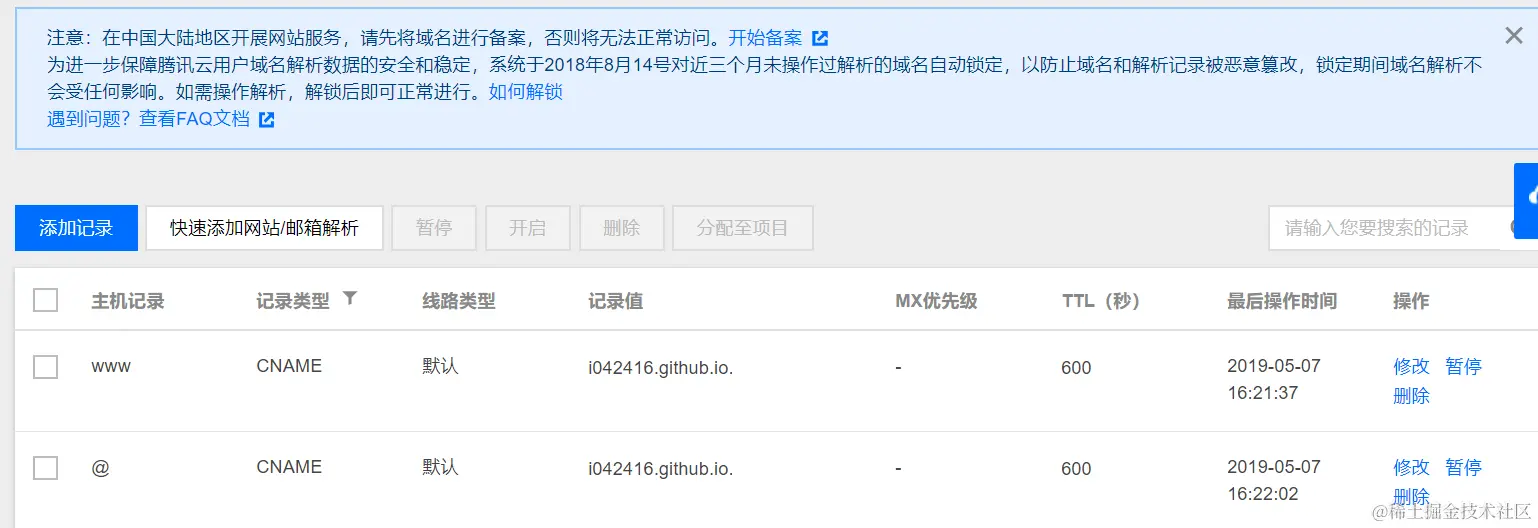1538x528 pixels.
Task: Click 默认 line type in www row
Action: tap(440, 366)
